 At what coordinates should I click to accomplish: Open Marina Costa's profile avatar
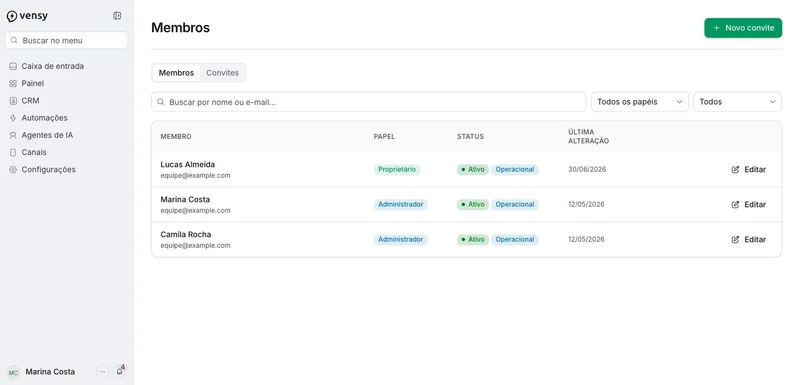click(x=13, y=372)
